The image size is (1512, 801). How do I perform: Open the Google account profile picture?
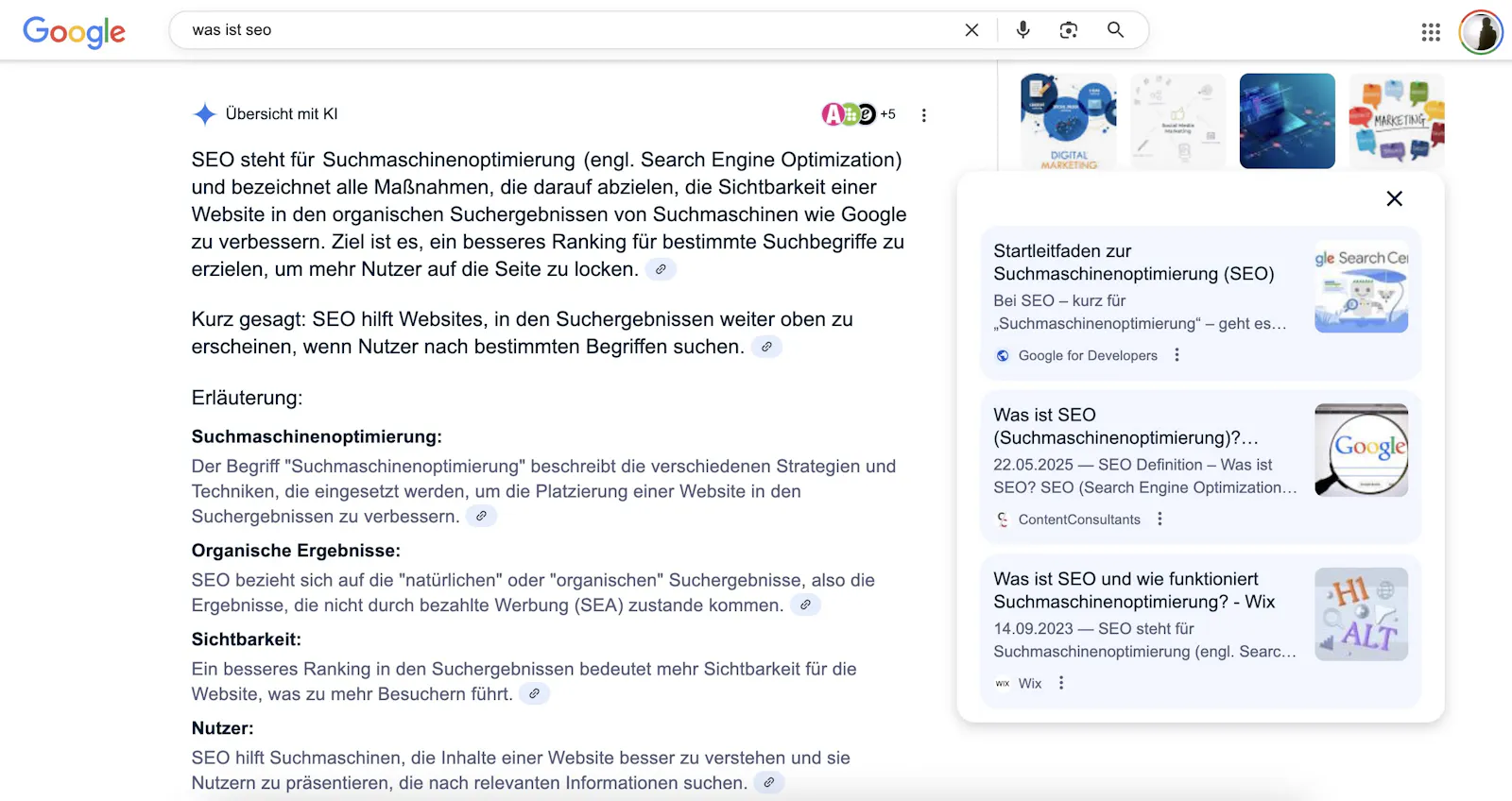click(1481, 32)
